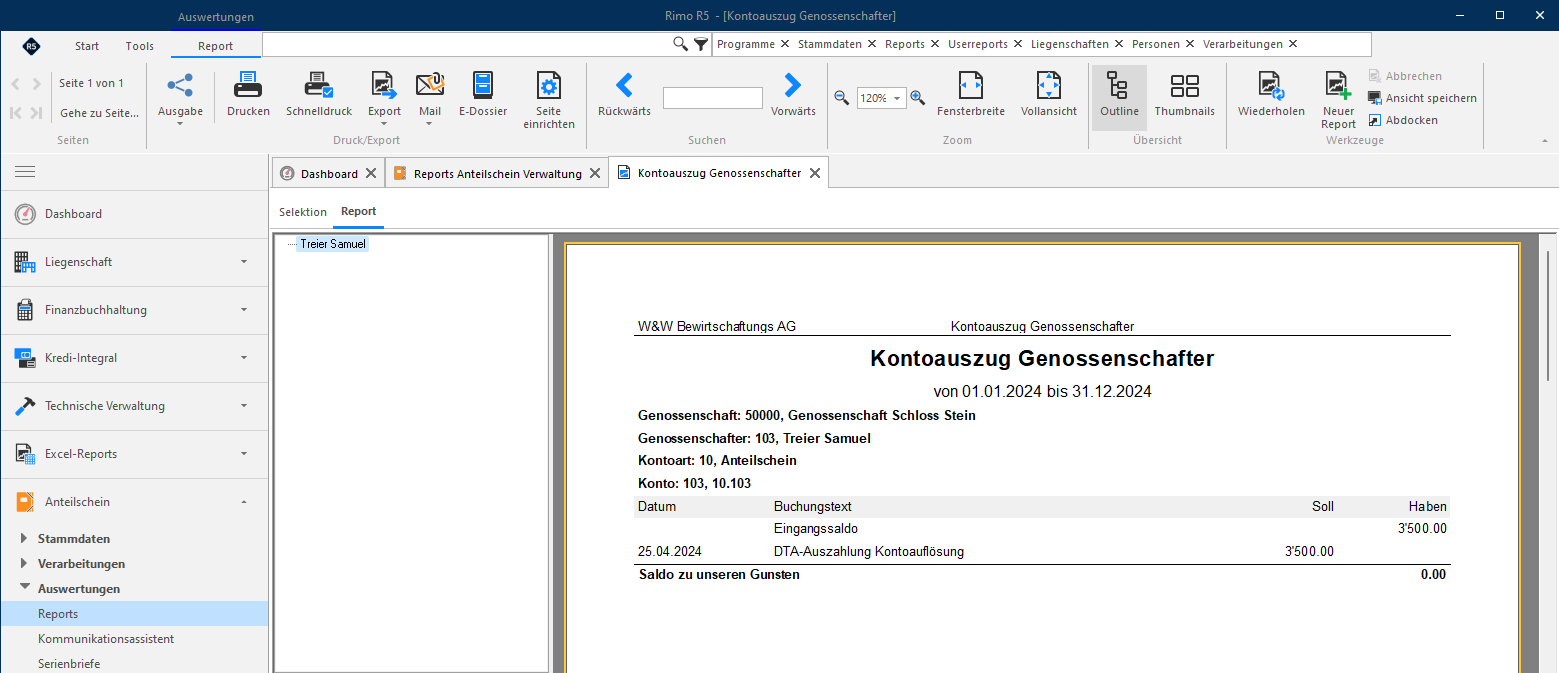Viewport: 1559px width, 673px height.
Task: Expand Verarbeitungen tree node
Action: coord(25,564)
